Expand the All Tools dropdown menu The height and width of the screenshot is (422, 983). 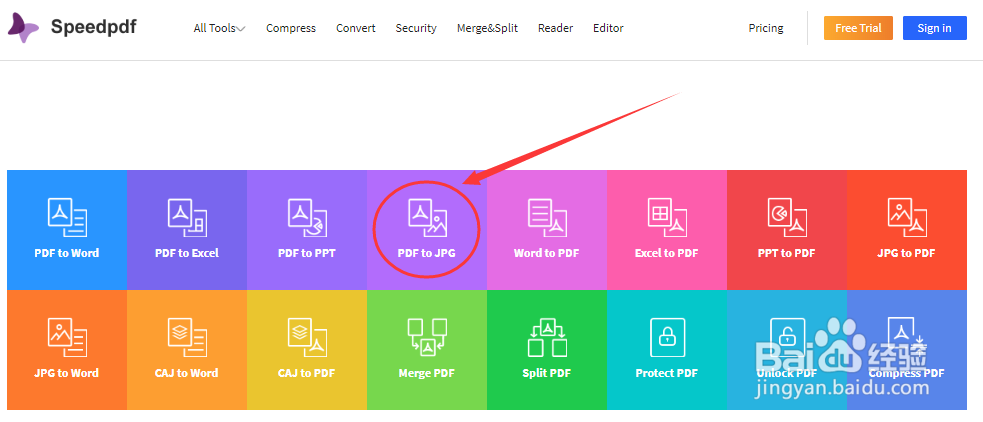(x=219, y=28)
